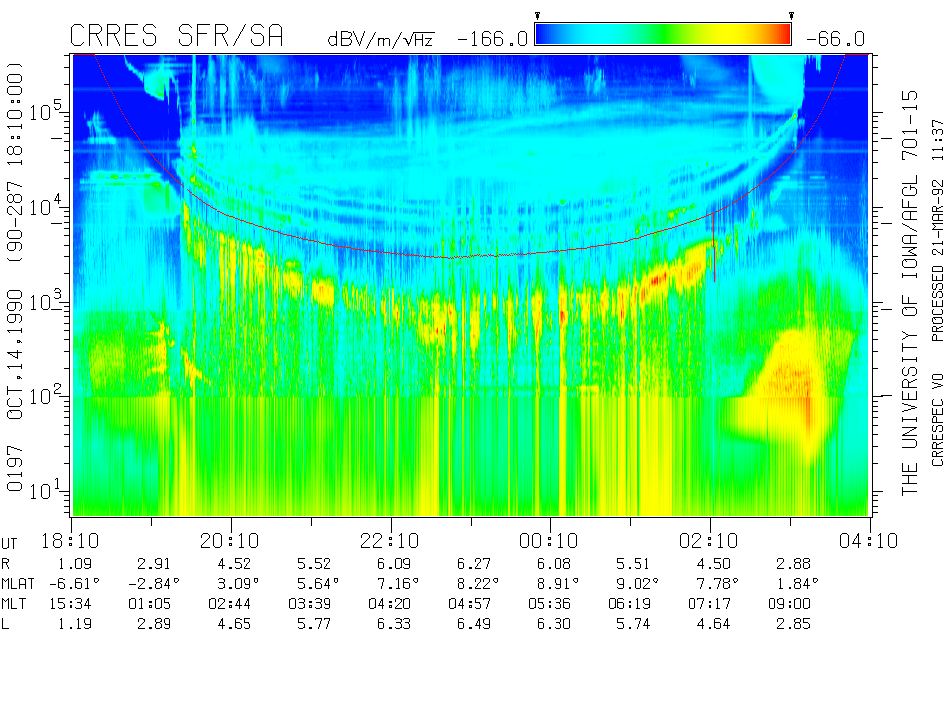Click the 'MLAT' row header
Viewport: 945px width, 720px height.
coord(17,584)
